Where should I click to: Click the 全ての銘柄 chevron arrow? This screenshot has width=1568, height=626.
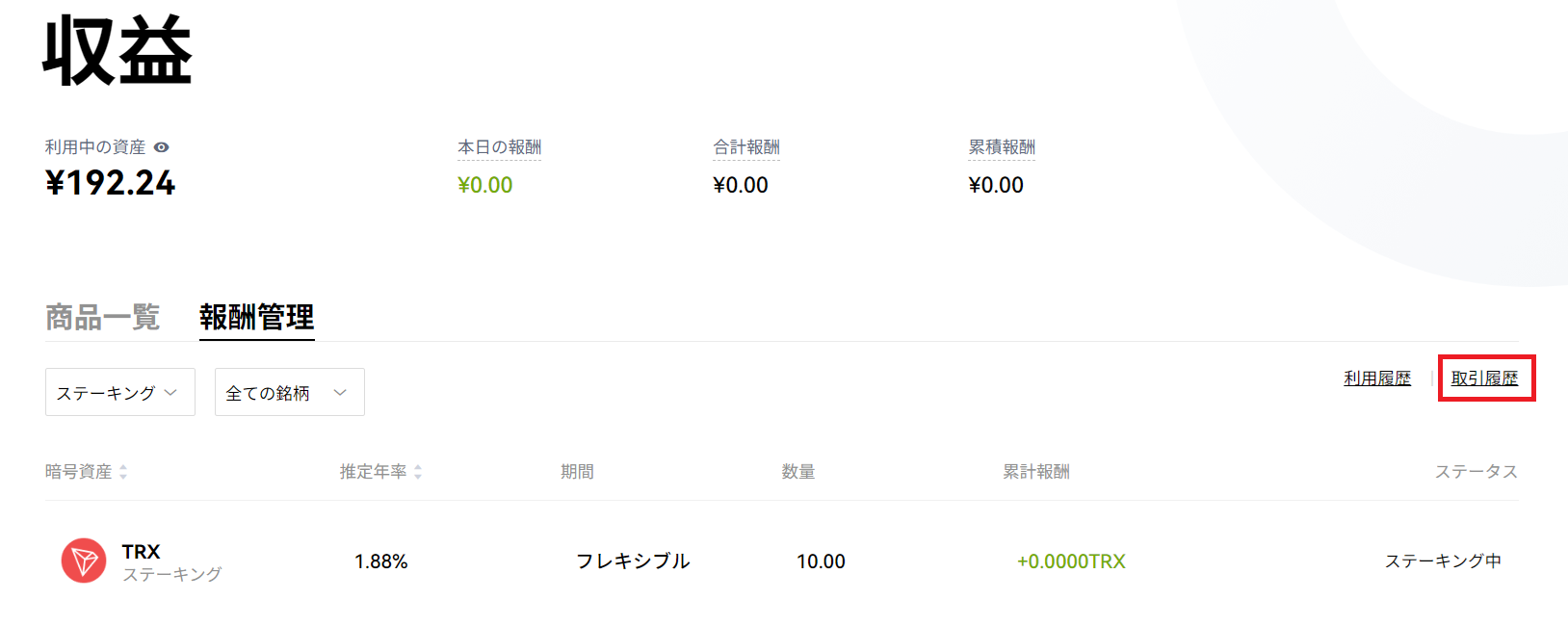coord(340,392)
